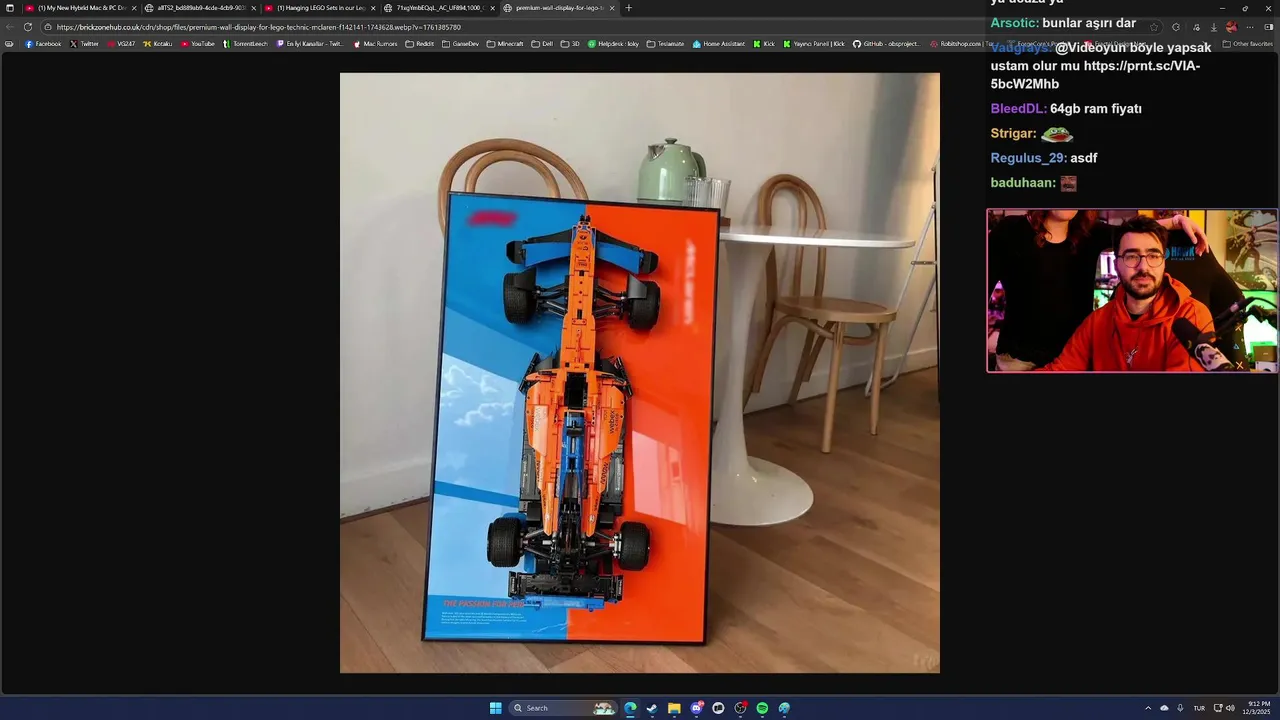
Task: Open the OneDrive cloud tray icon
Action: point(1164,708)
